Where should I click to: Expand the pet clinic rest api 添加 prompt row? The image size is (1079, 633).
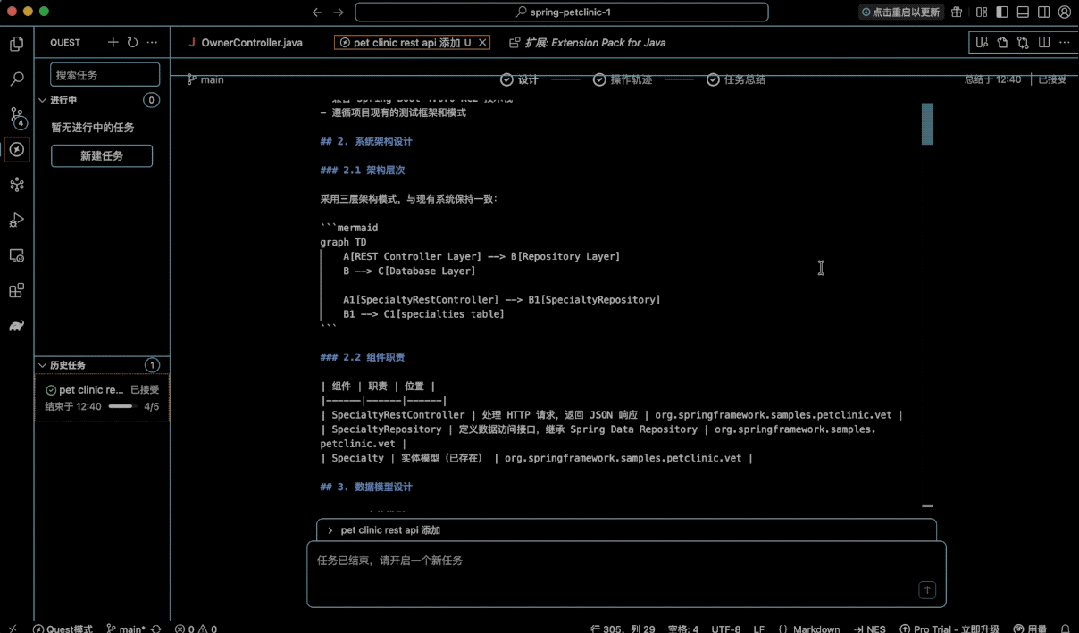[x=330, y=530]
